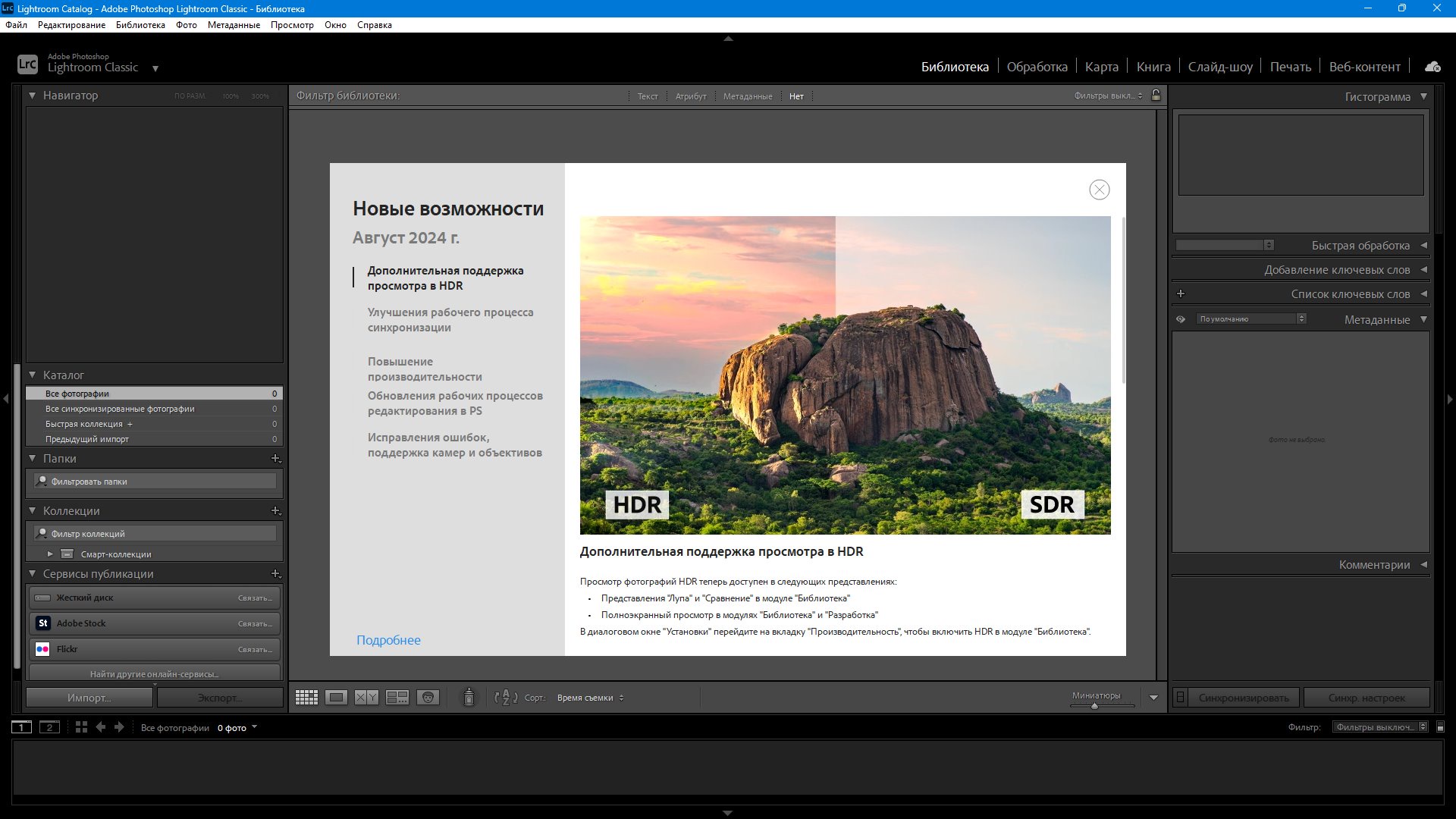Switch to Loupe view icon
The image size is (1456, 819).
pyautogui.click(x=336, y=698)
